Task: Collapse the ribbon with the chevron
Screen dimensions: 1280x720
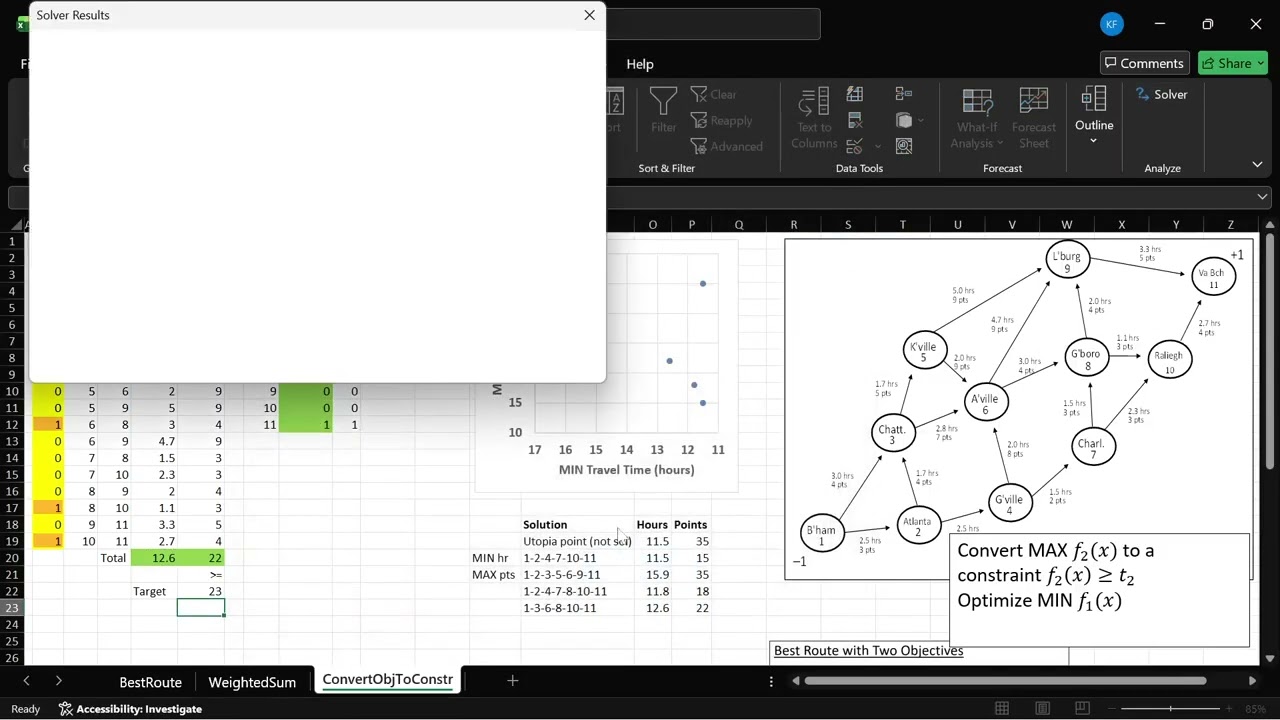Action: 1257,164
